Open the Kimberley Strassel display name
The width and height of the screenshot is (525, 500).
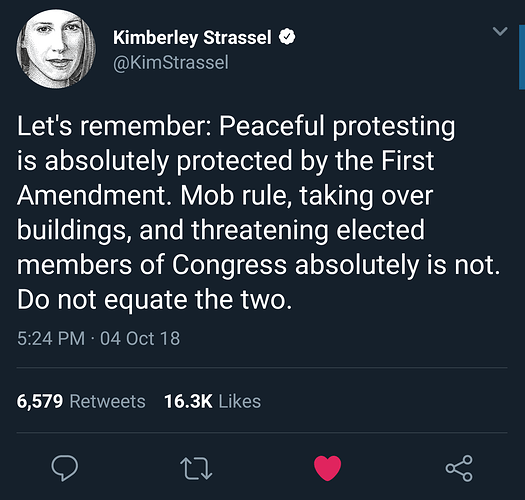[x=192, y=37]
